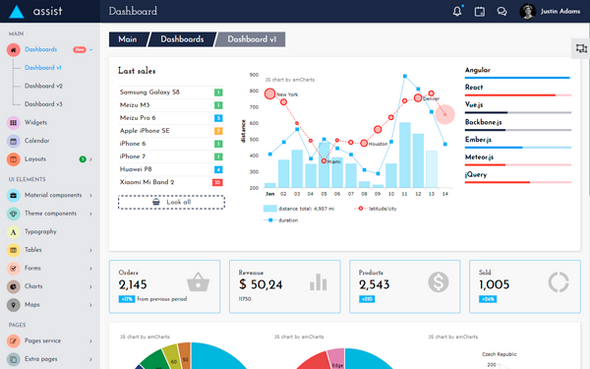Select Dashboard v2 in sidebar
This screenshot has width=590, height=369.
(x=43, y=86)
